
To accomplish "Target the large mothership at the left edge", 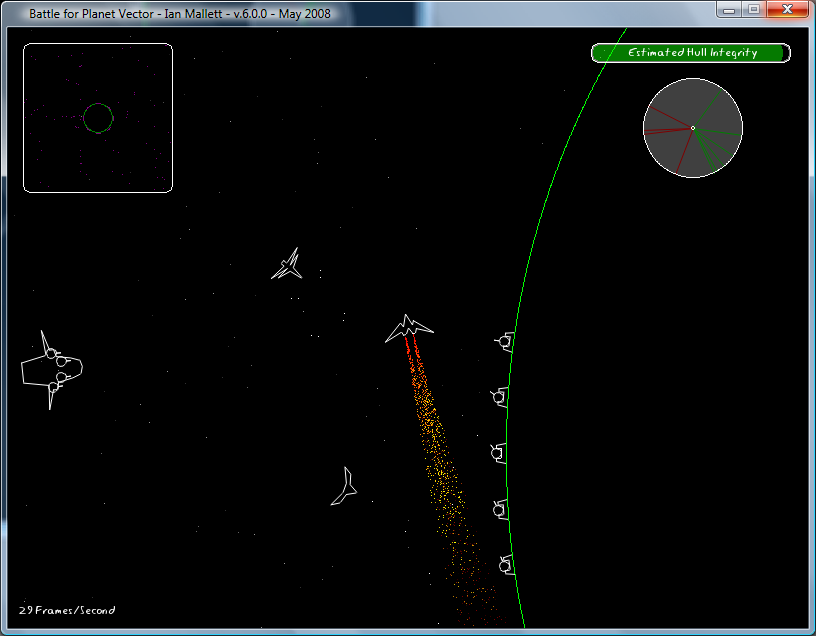I will pyautogui.click(x=50, y=369).
